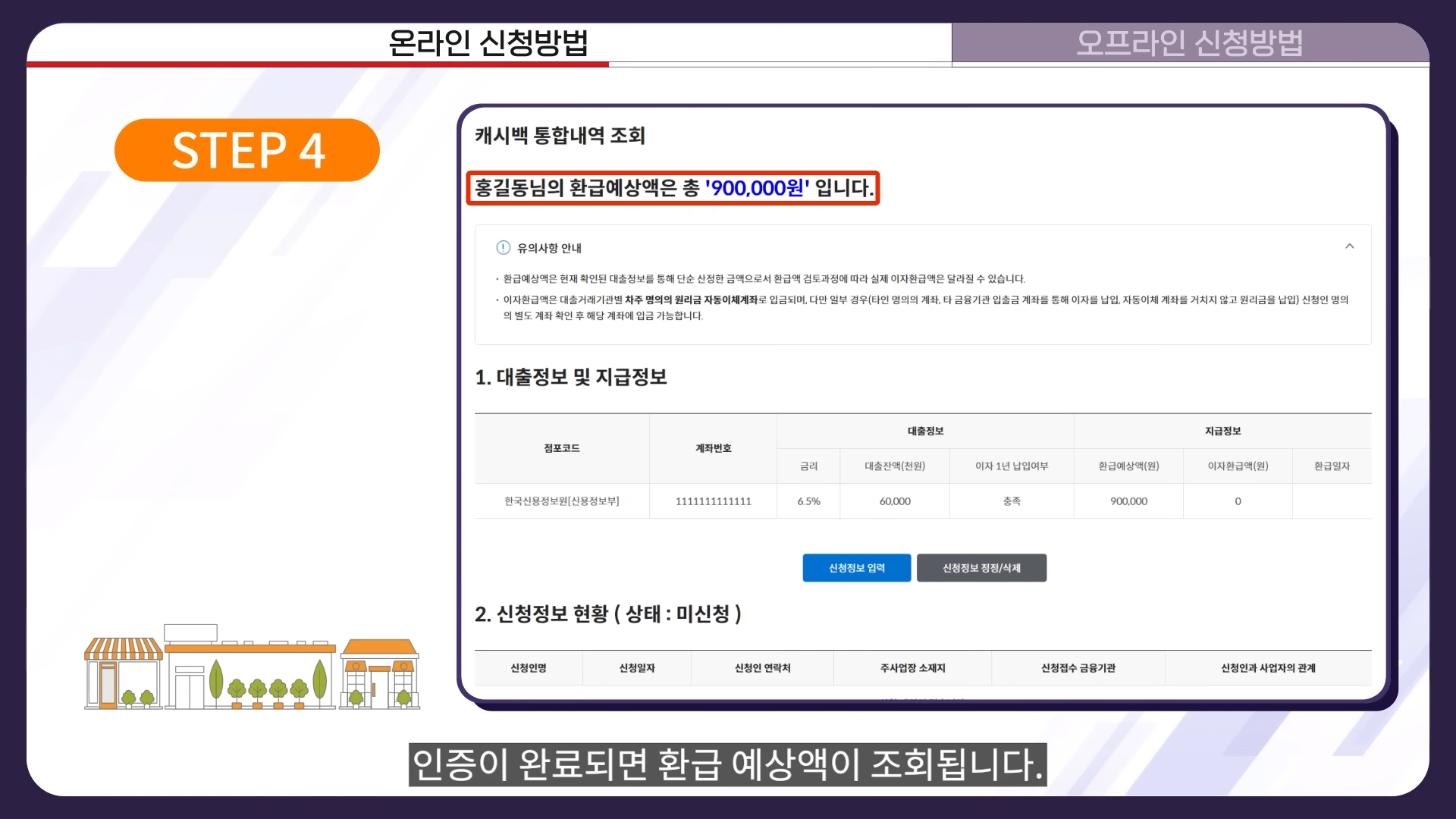Image resolution: width=1456 pixels, height=819 pixels.
Task: Click the 대출잔액(천원) column header
Action: pos(895,466)
